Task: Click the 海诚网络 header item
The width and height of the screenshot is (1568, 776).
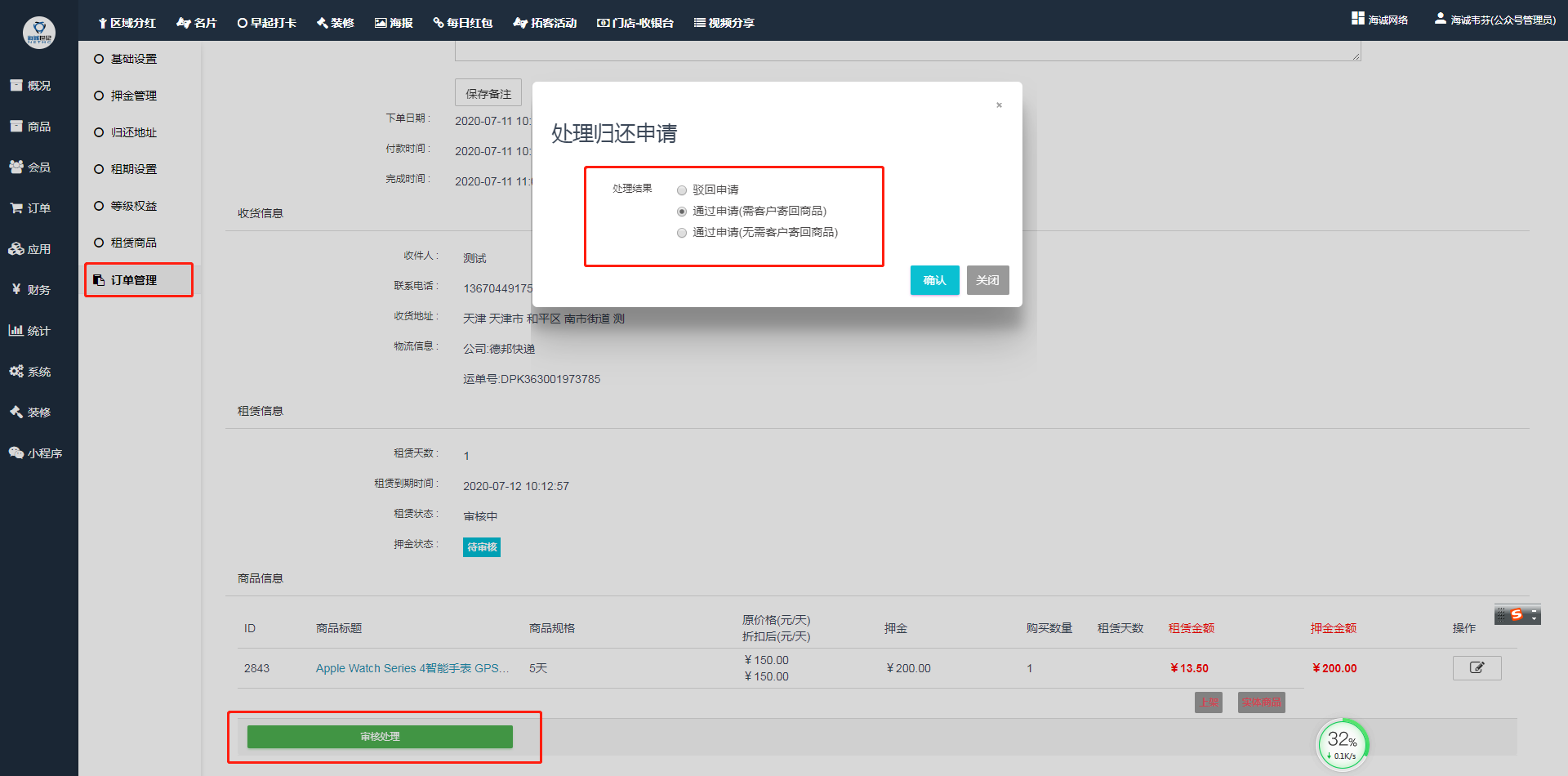Action: pos(1380,20)
